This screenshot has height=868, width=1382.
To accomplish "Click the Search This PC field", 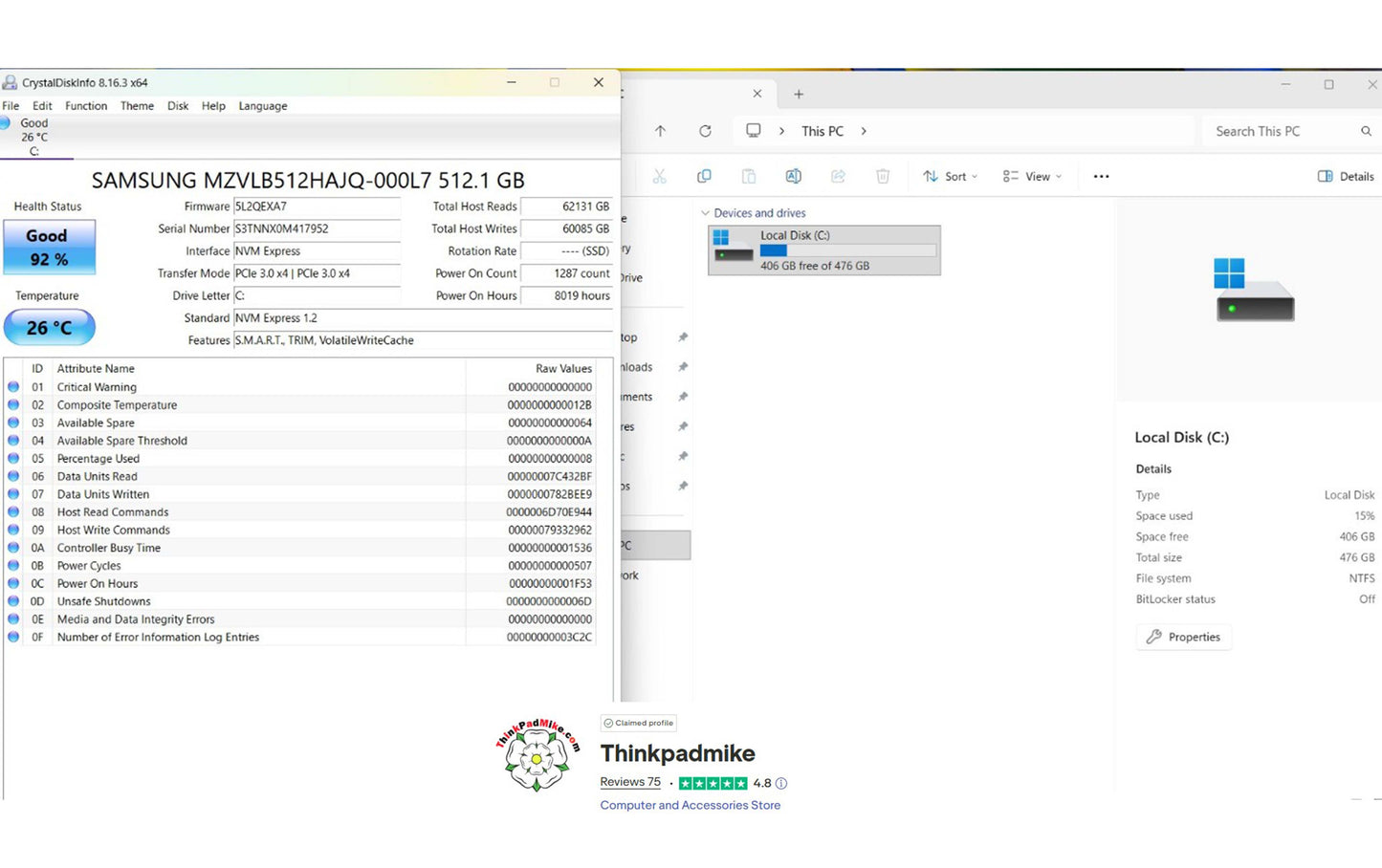I will (1282, 131).
